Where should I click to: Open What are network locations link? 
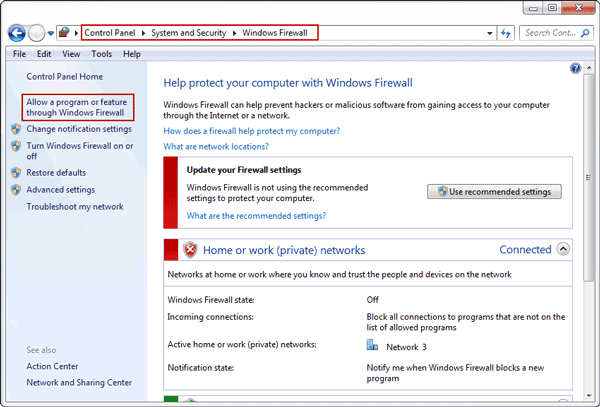(x=216, y=147)
